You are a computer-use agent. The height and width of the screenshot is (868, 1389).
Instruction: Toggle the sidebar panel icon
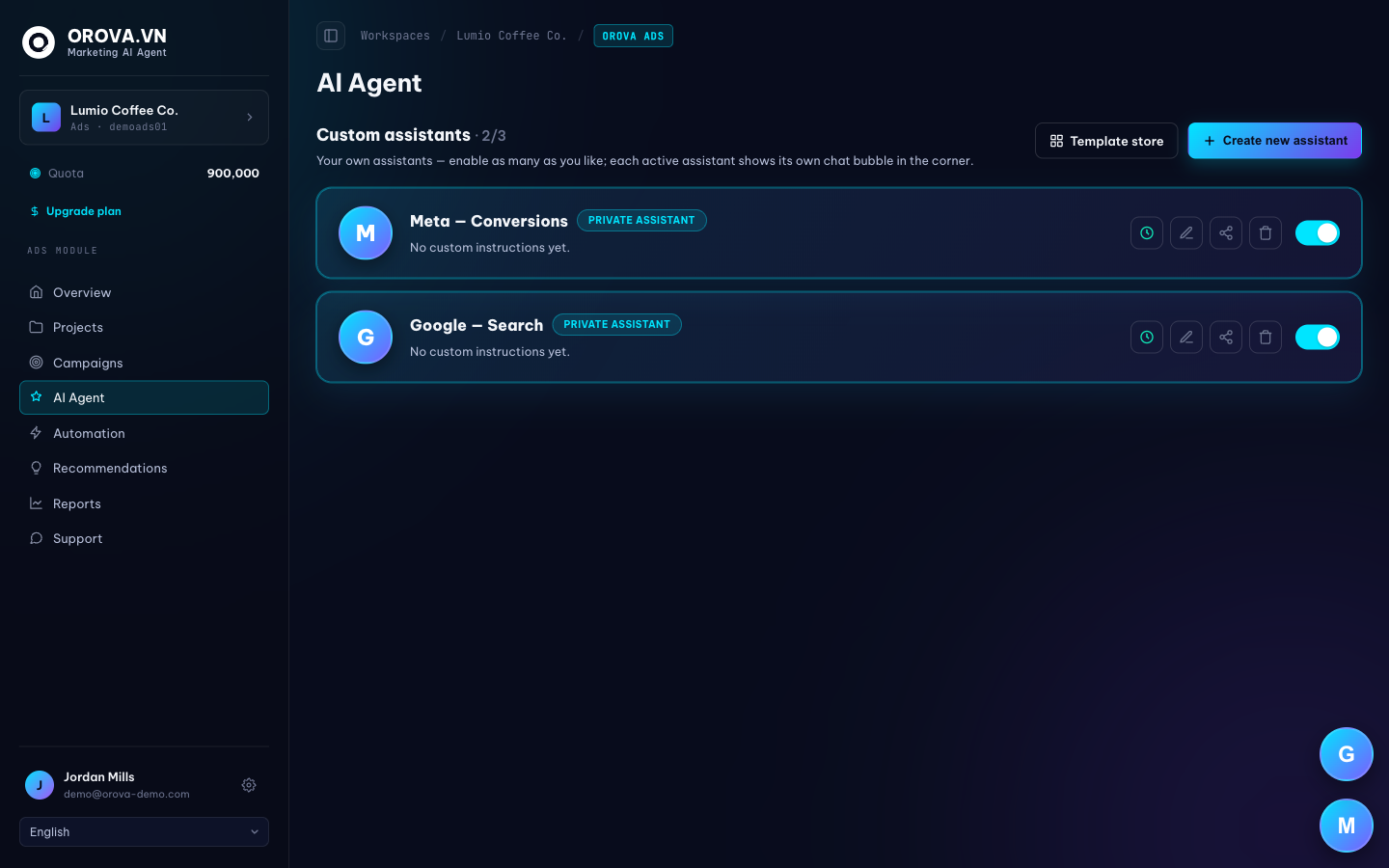(331, 36)
